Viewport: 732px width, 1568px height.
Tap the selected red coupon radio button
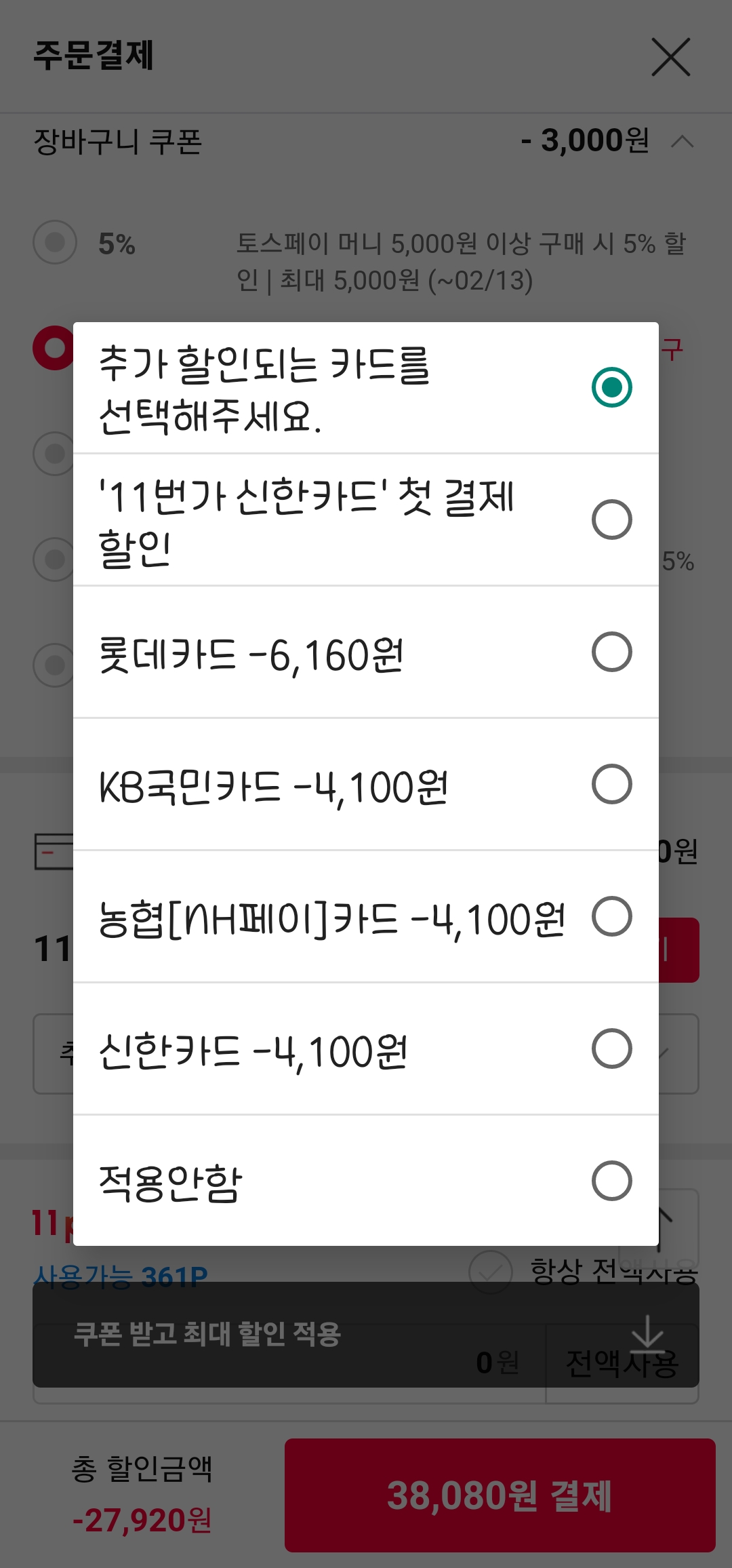pos(54,348)
